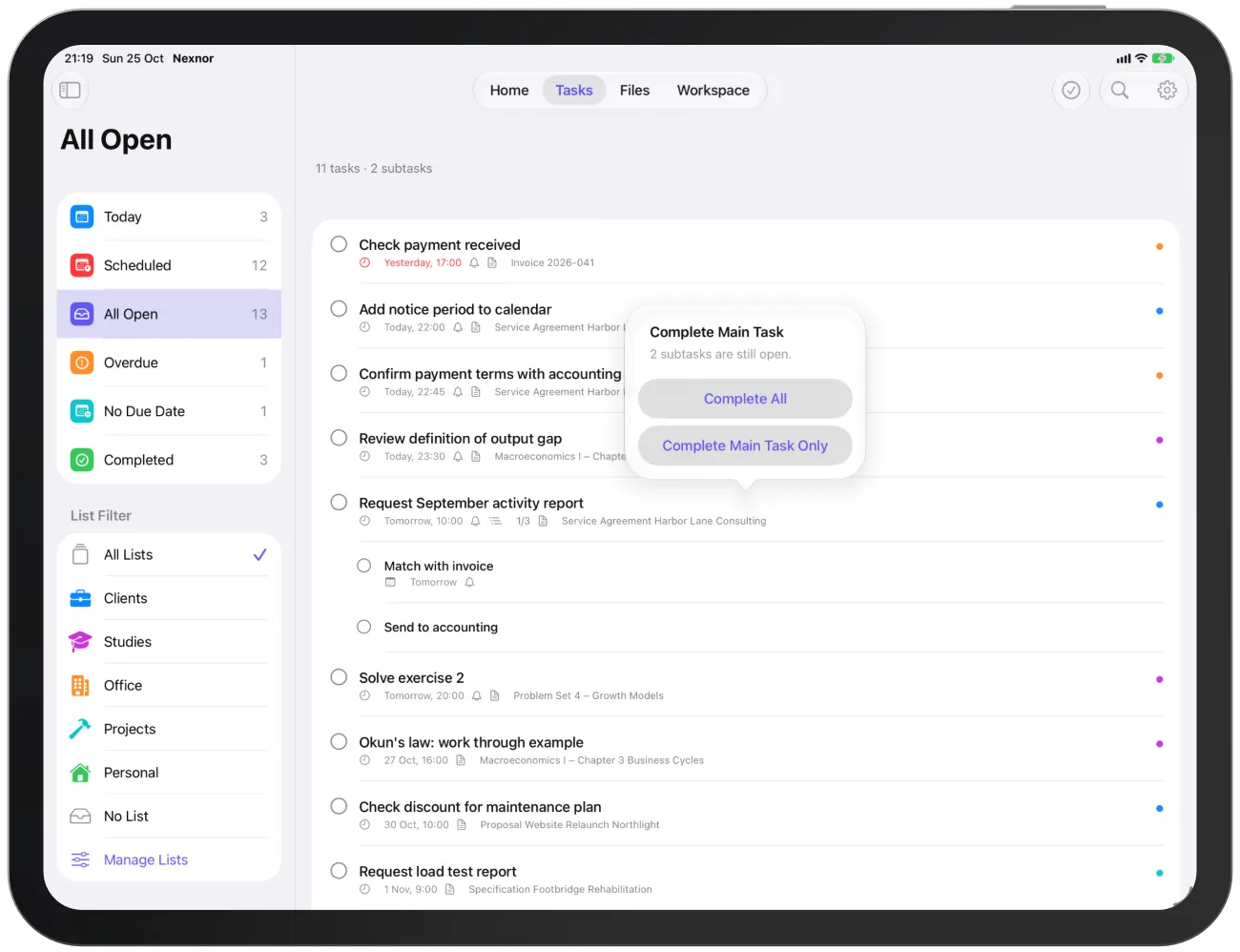Choose the Office building list icon
Image resolution: width=1240 pixels, height=952 pixels.
pyautogui.click(x=81, y=686)
